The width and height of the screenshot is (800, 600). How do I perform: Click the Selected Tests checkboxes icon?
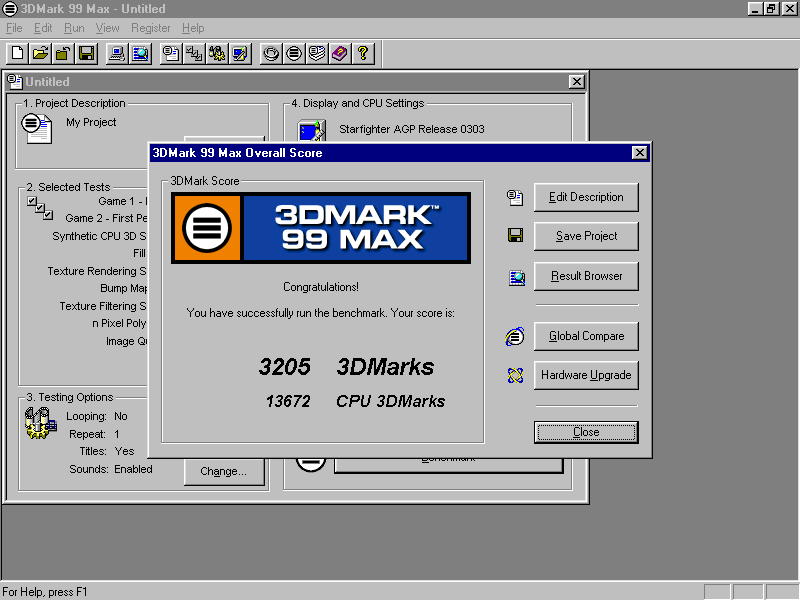coord(40,207)
